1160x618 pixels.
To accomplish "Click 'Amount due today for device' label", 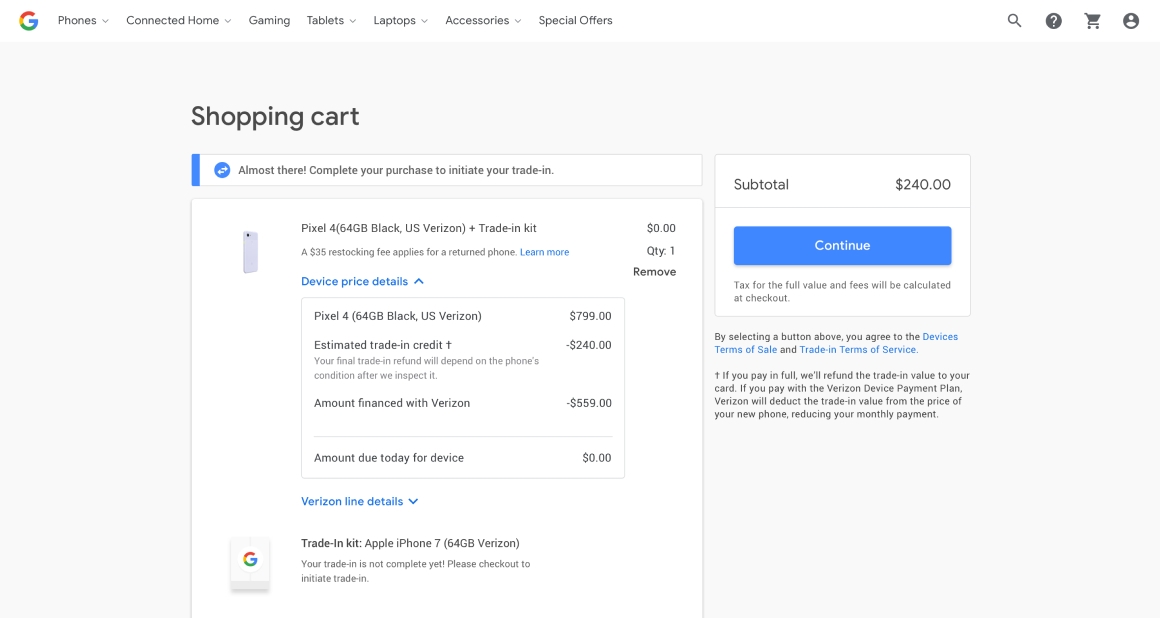I will [389, 458].
